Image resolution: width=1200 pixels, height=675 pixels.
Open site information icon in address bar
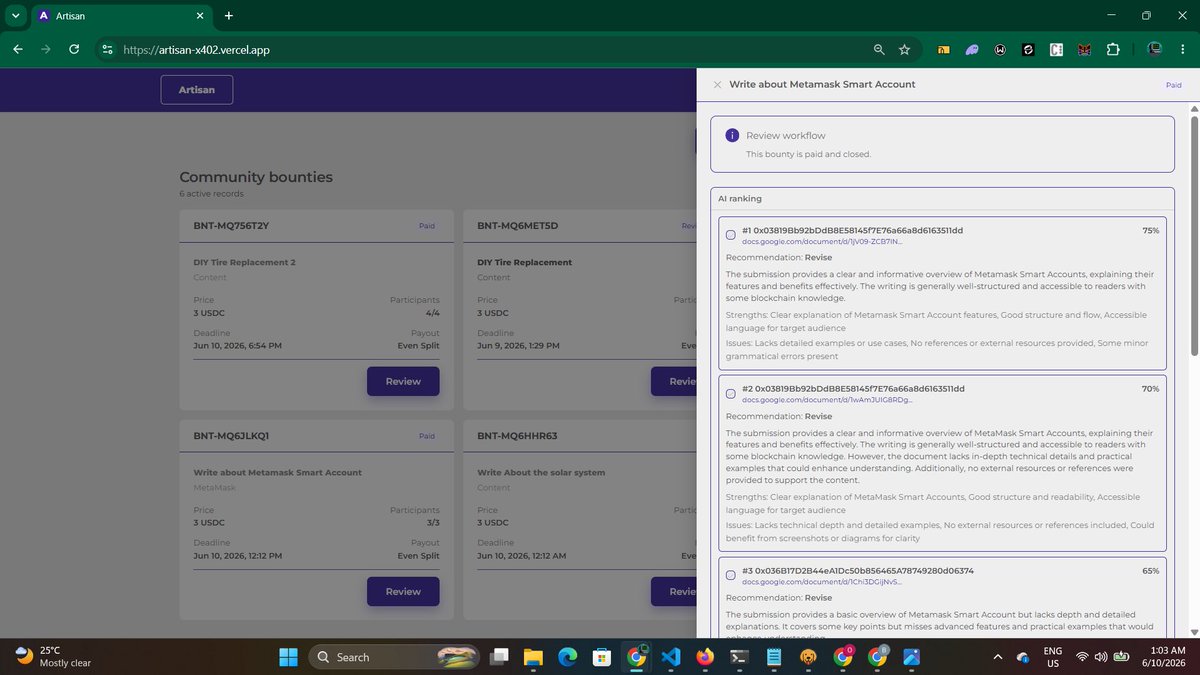point(108,49)
